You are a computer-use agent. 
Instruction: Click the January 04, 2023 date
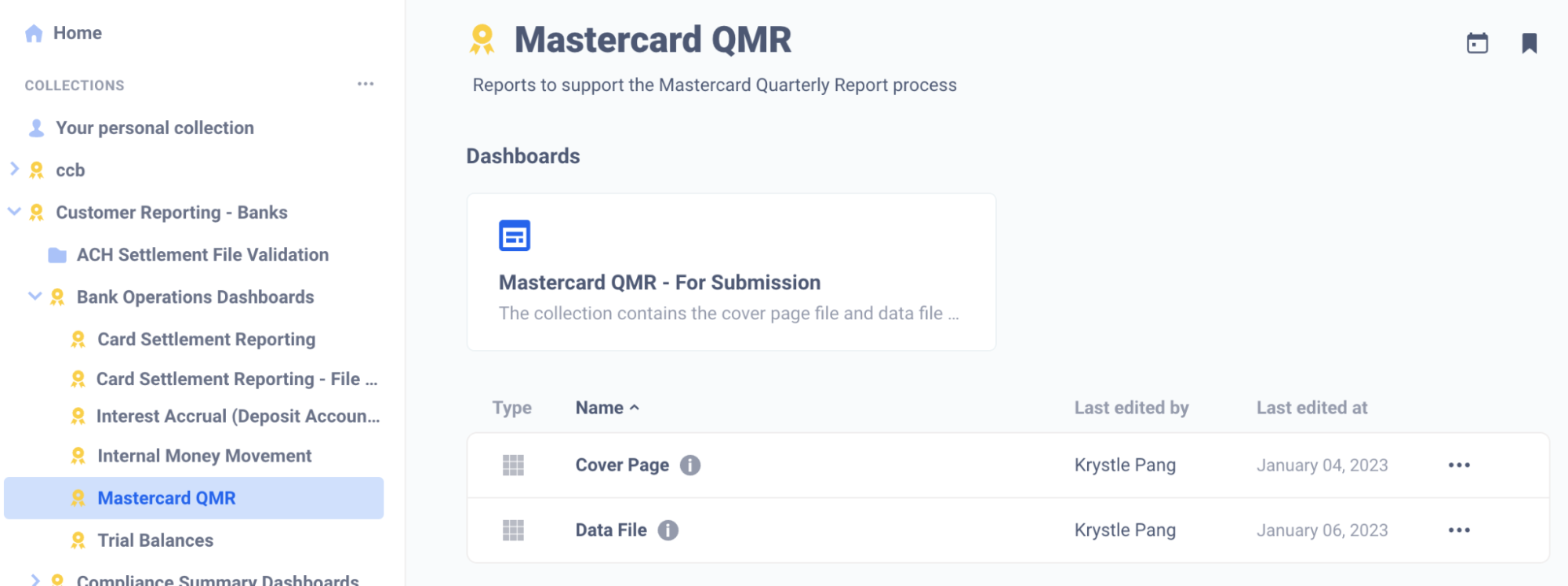[x=1322, y=465]
